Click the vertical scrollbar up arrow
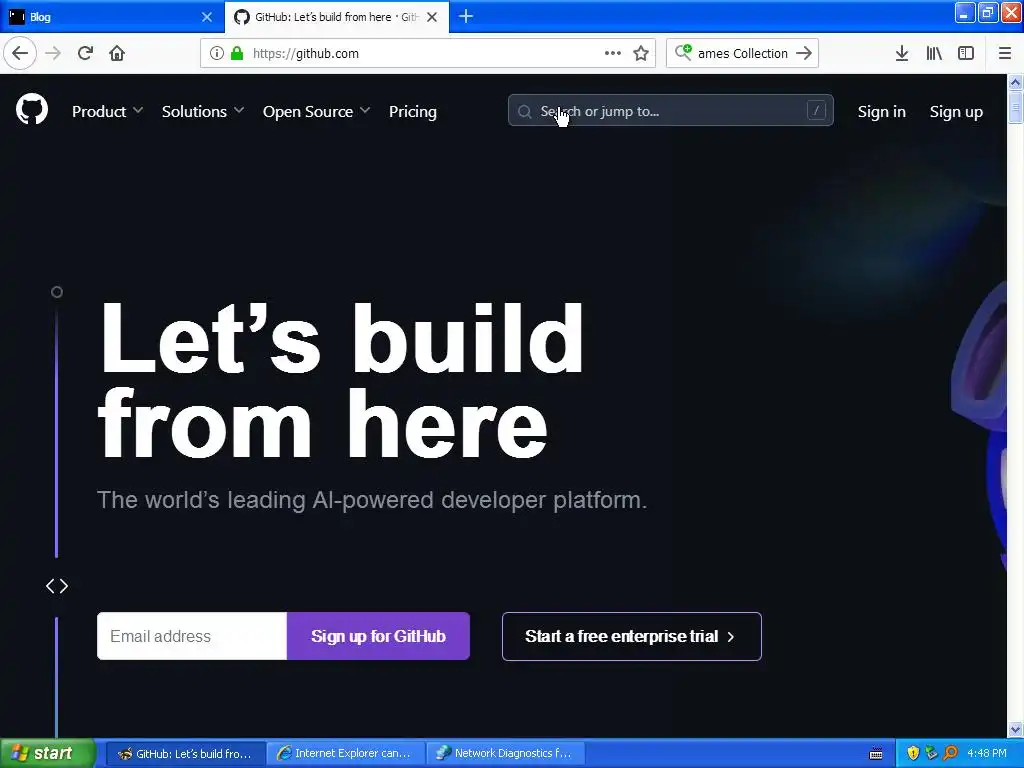1024x768 pixels. pos(1015,82)
